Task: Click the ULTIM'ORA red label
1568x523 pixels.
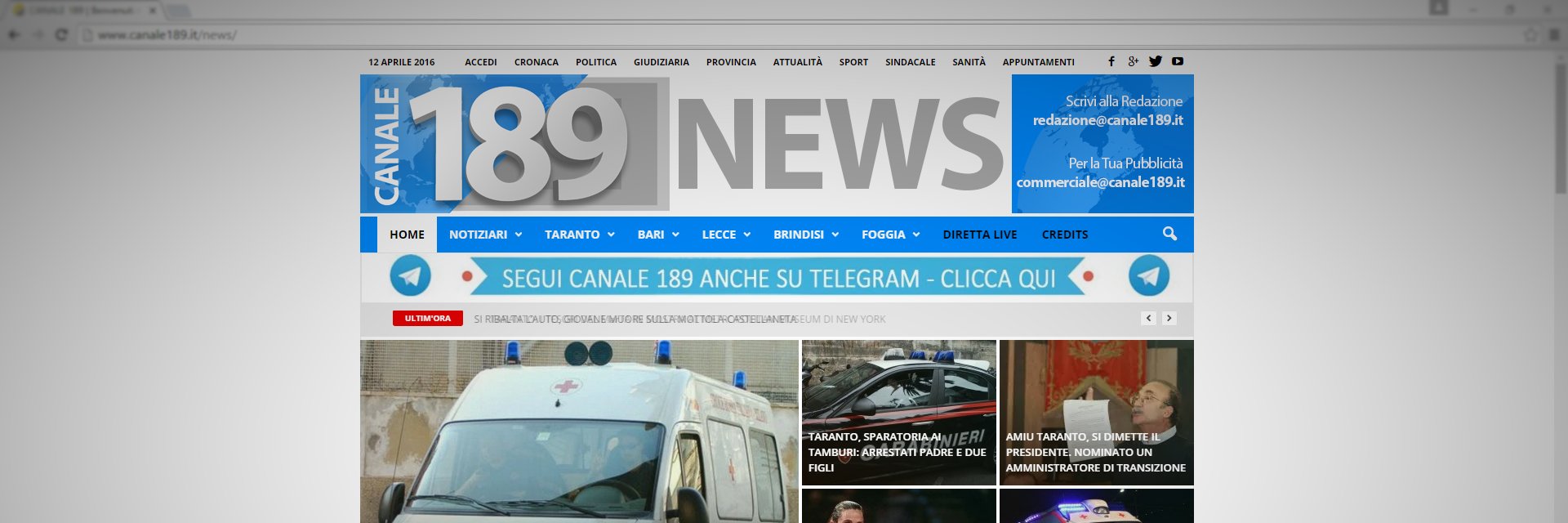Action: click(x=427, y=319)
